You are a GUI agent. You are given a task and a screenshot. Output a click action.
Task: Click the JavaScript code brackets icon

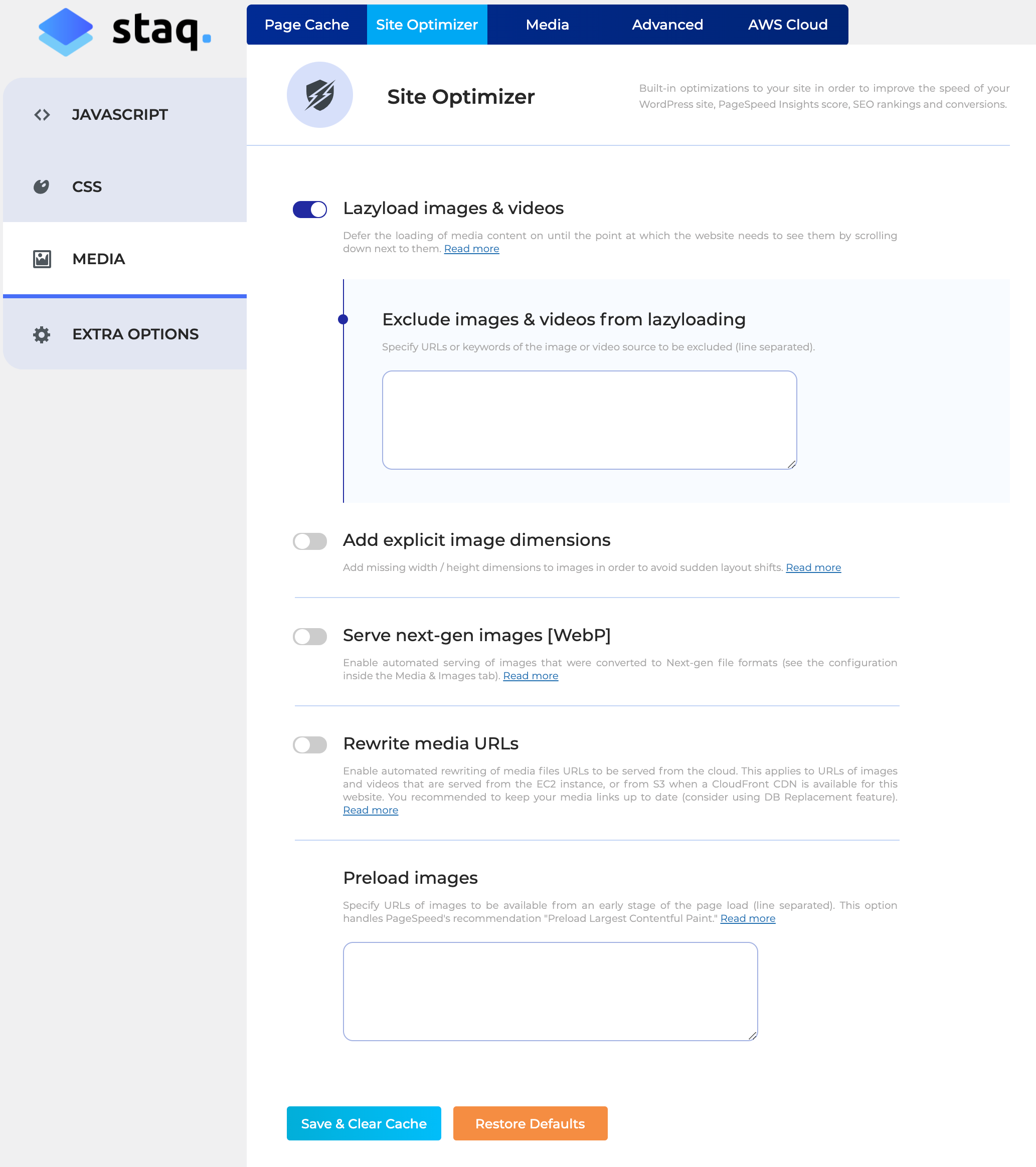tap(42, 115)
